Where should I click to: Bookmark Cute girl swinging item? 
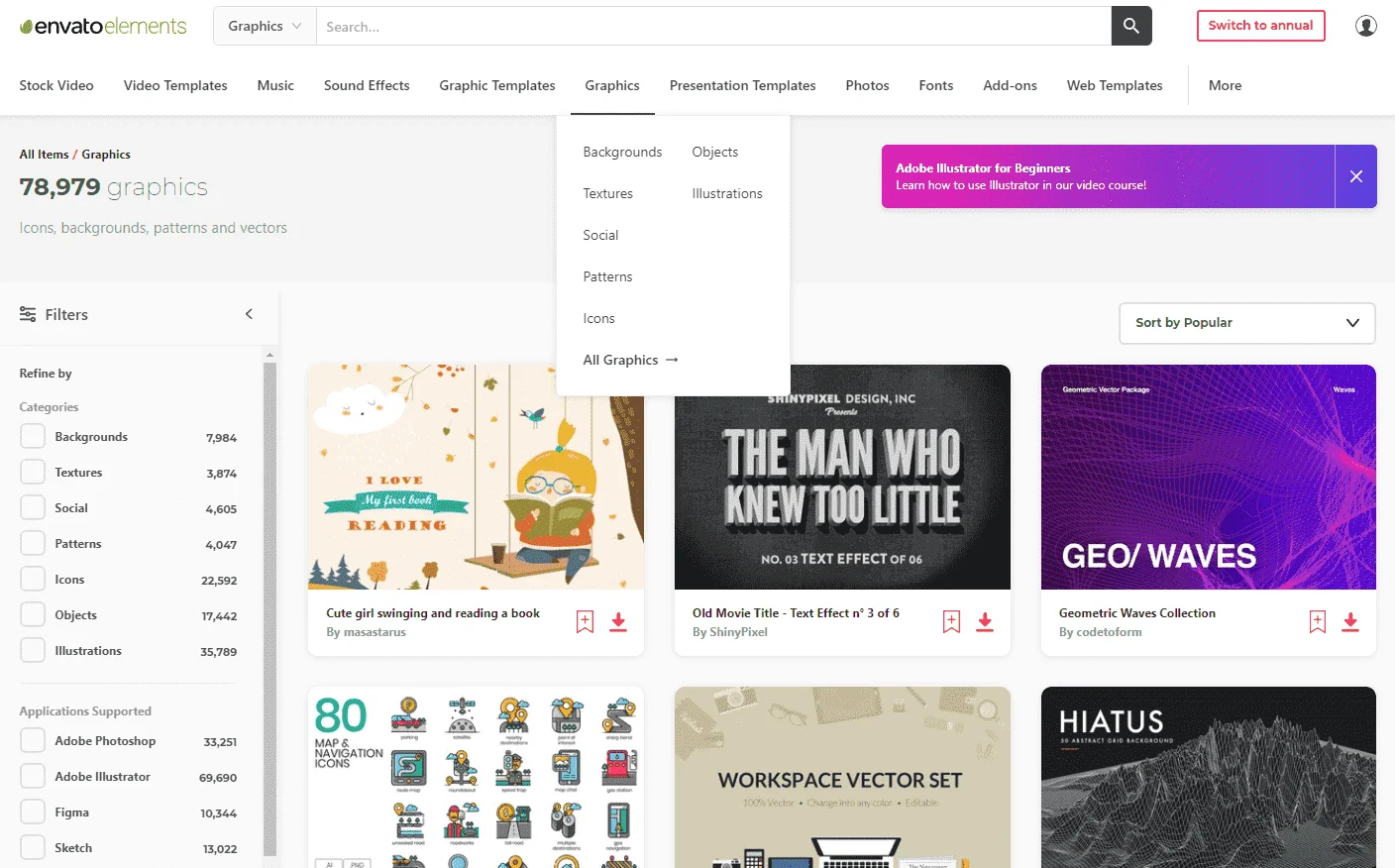tap(586, 621)
